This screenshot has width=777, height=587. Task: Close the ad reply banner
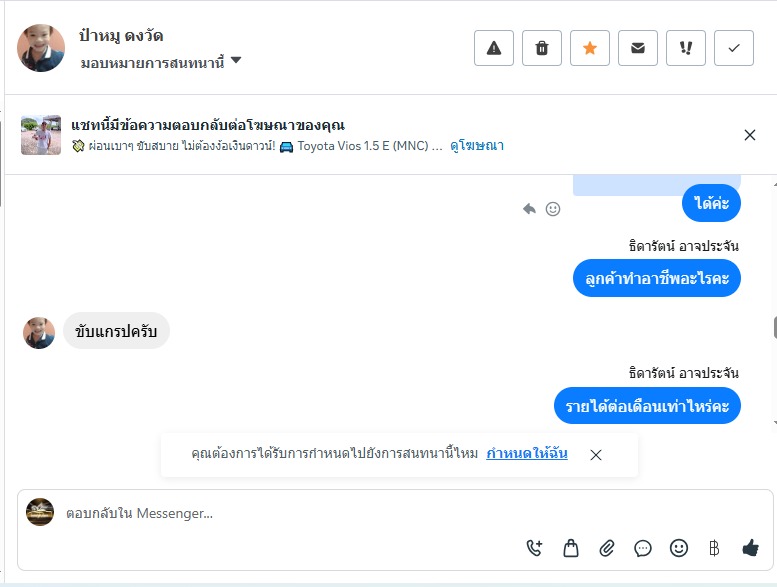750,135
